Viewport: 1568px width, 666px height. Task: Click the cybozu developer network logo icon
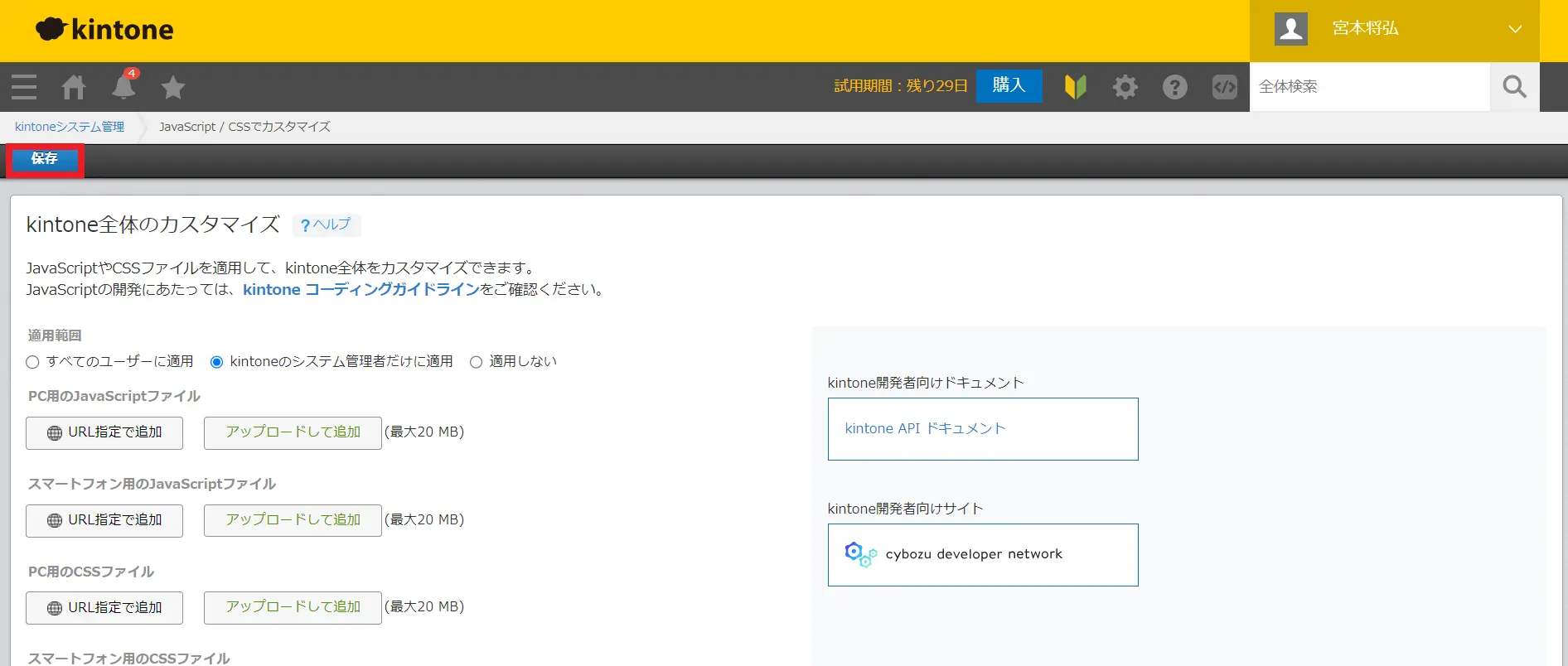click(x=860, y=554)
